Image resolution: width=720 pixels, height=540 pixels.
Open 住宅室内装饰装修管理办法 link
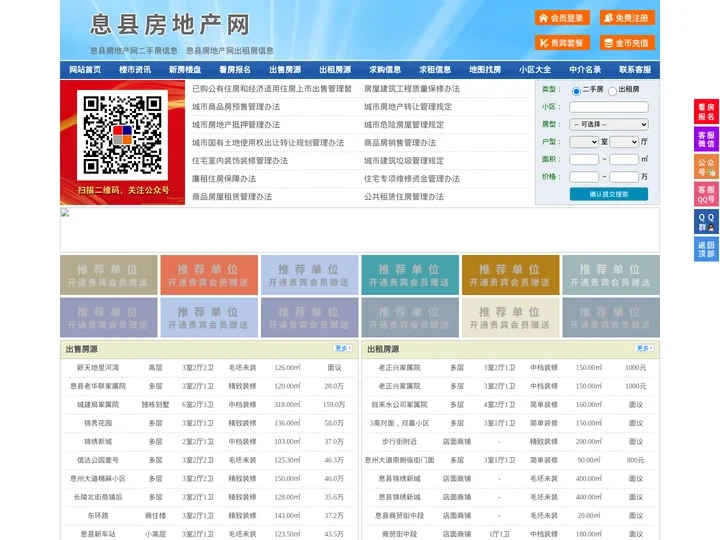pos(240,161)
